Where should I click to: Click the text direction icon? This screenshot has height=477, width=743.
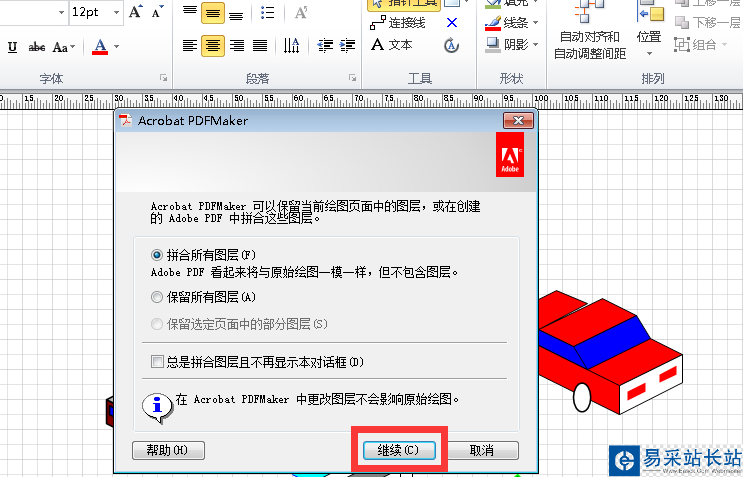click(291, 45)
